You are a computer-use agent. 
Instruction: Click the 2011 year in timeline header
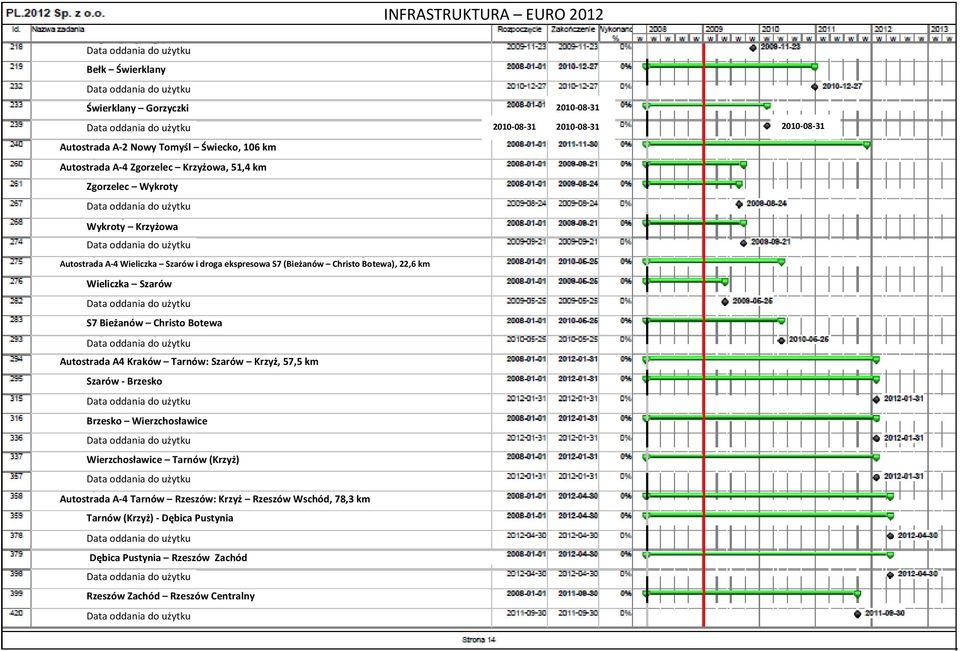[x=827, y=29]
